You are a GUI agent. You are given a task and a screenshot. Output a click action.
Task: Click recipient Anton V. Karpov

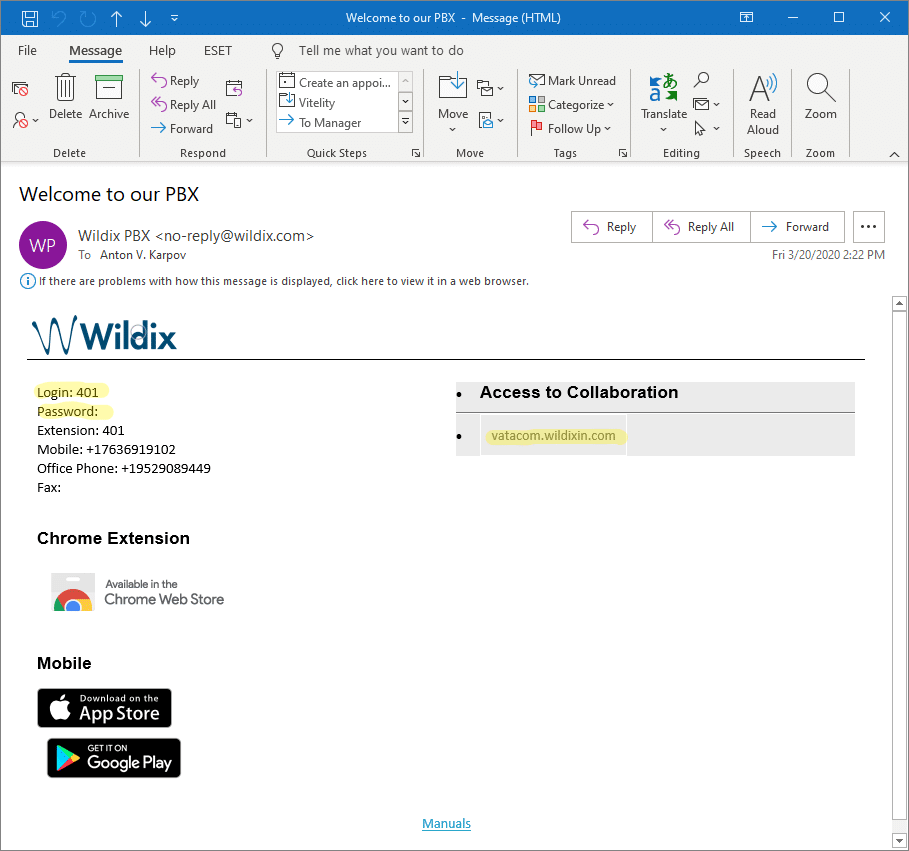143,255
